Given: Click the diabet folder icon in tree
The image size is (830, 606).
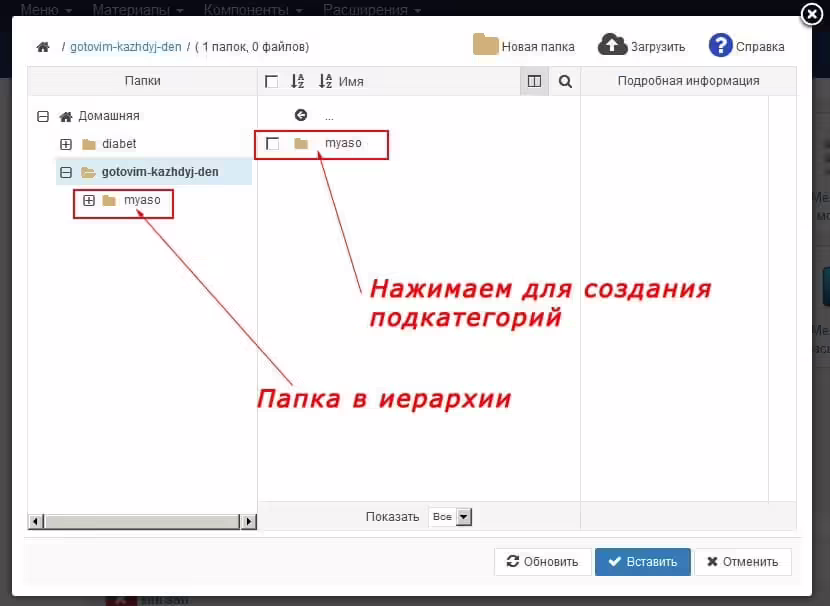Looking at the screenshot, I should pyautogui.click(x=89, y=144).
